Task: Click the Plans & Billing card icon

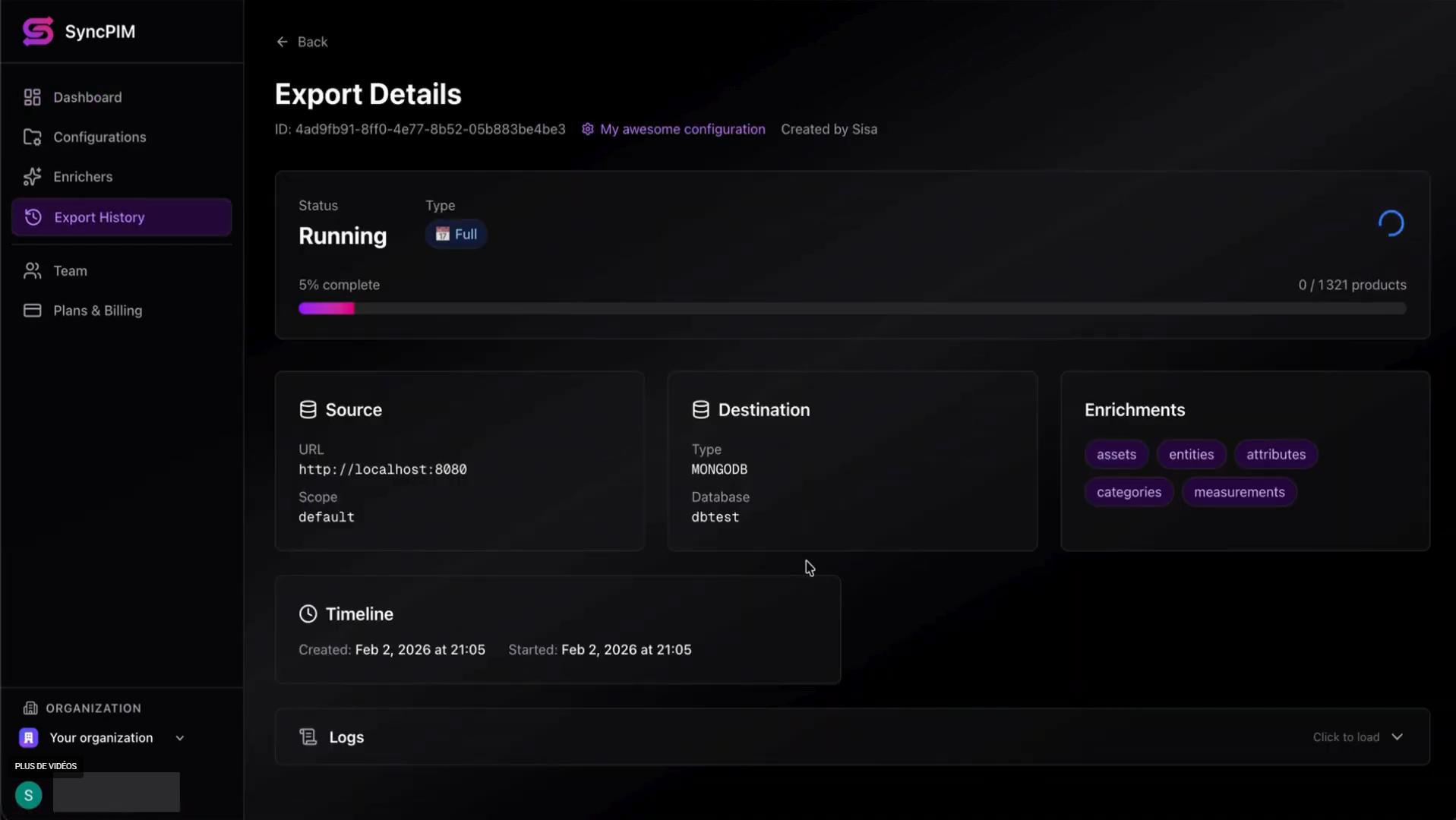Action: (32, 311)
